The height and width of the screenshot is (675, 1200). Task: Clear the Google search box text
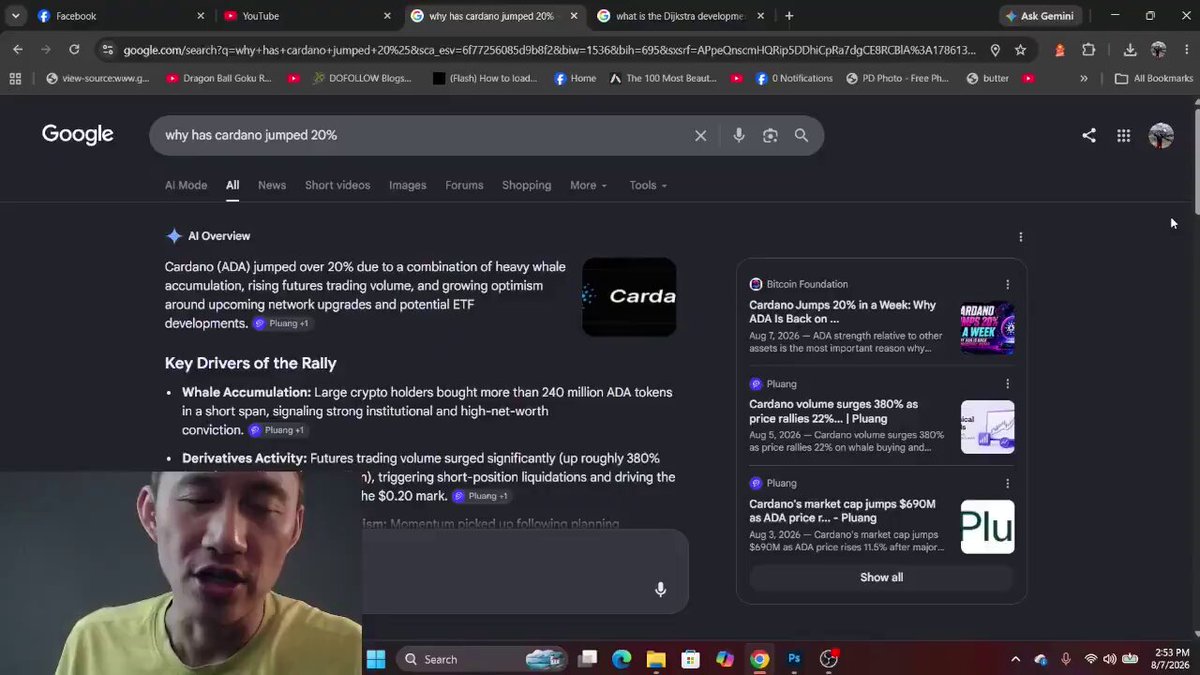pos(700,136)
